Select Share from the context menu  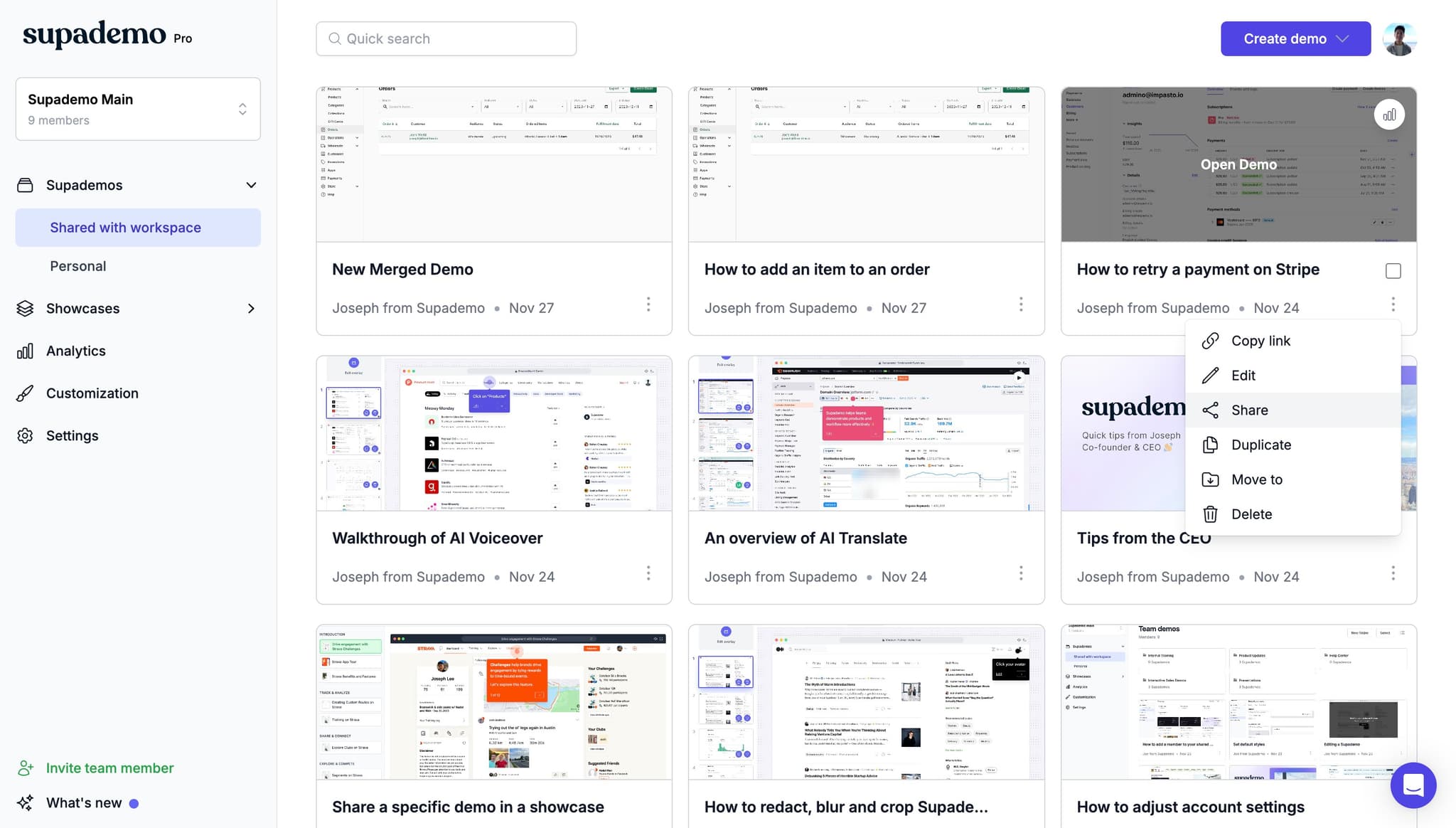pyautogui.click(x=1249, y=410)
